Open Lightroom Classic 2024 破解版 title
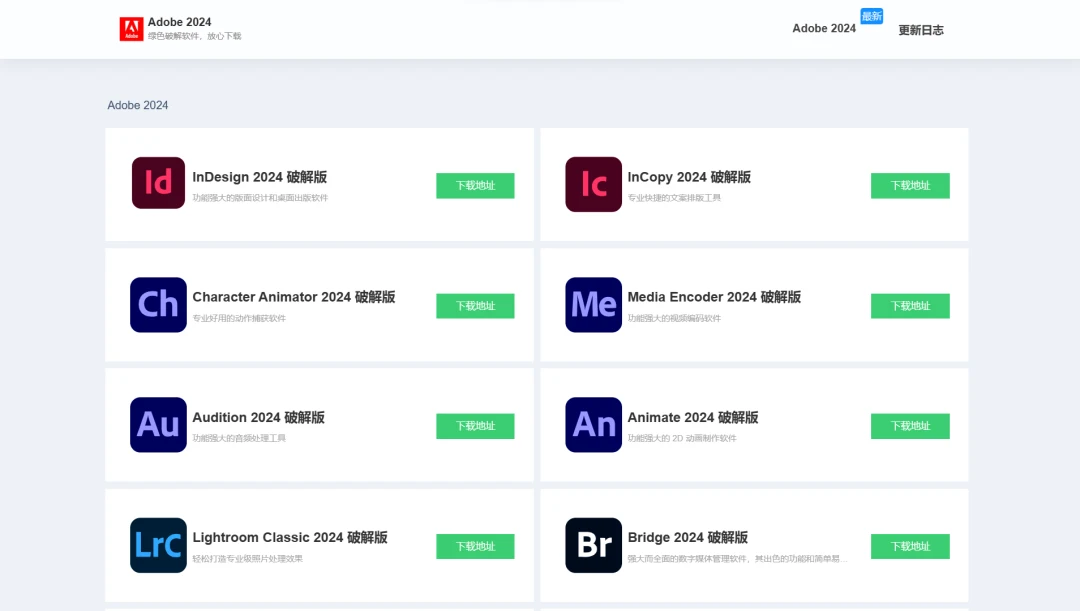The height and width of the screenshot is (611, 1080). point(290,537)
